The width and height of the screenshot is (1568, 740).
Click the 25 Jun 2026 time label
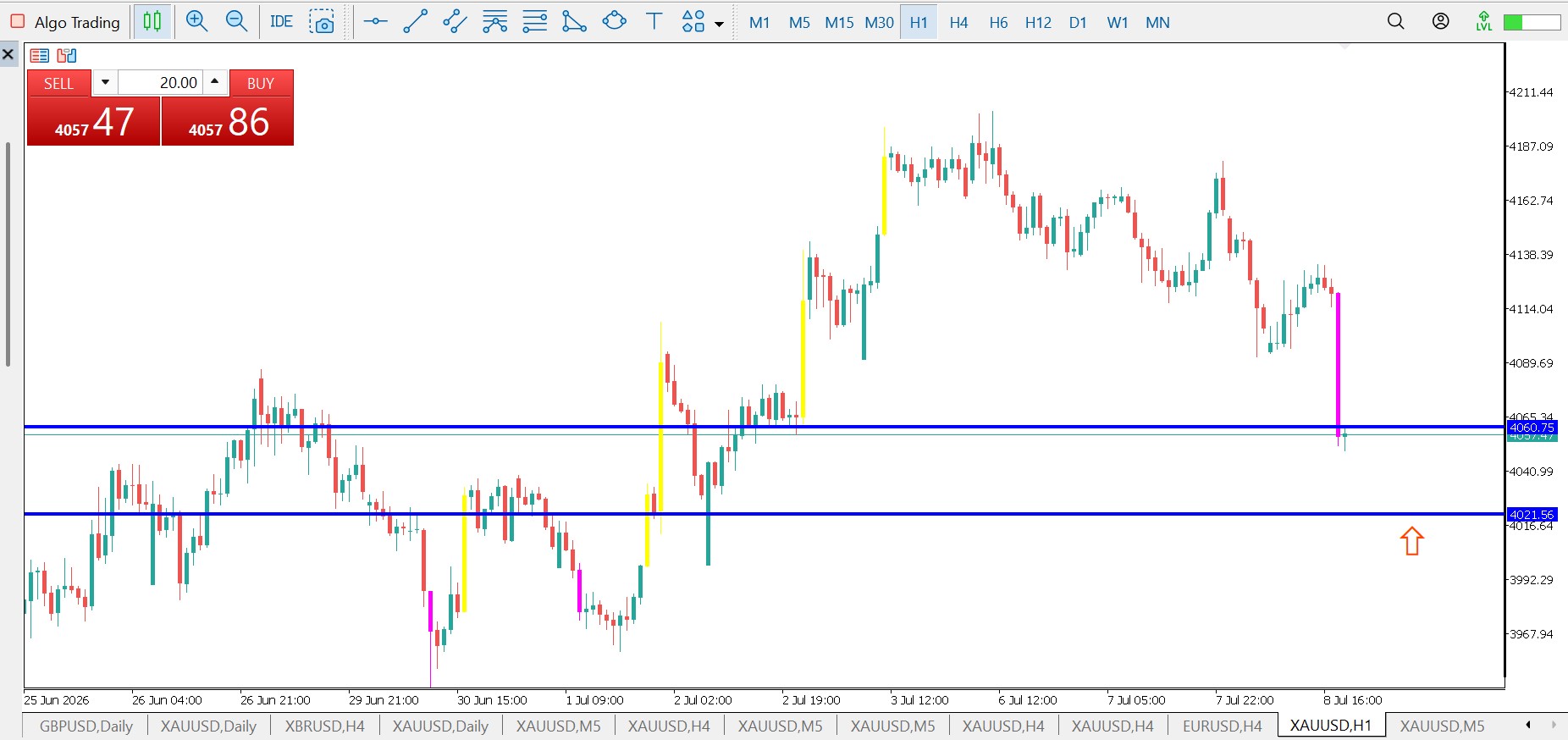pos(57,700)
